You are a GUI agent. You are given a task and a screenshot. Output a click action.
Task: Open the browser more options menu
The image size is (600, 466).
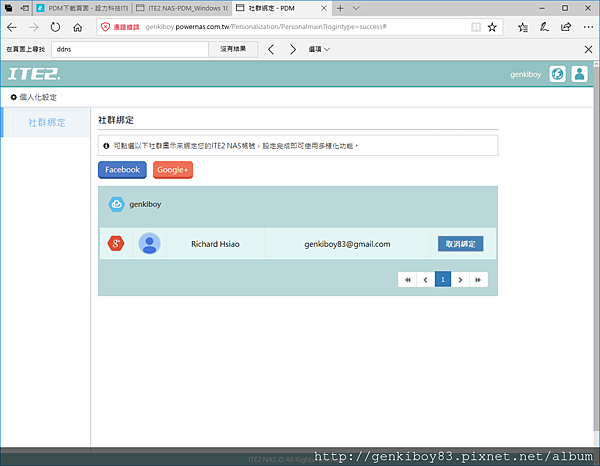click(x=588, y=27)
